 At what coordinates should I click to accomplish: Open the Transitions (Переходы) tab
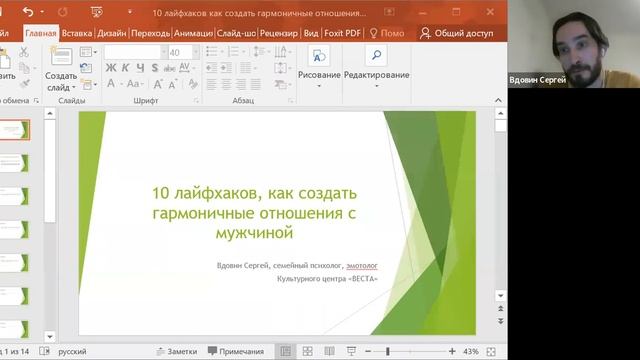[151, 33]
